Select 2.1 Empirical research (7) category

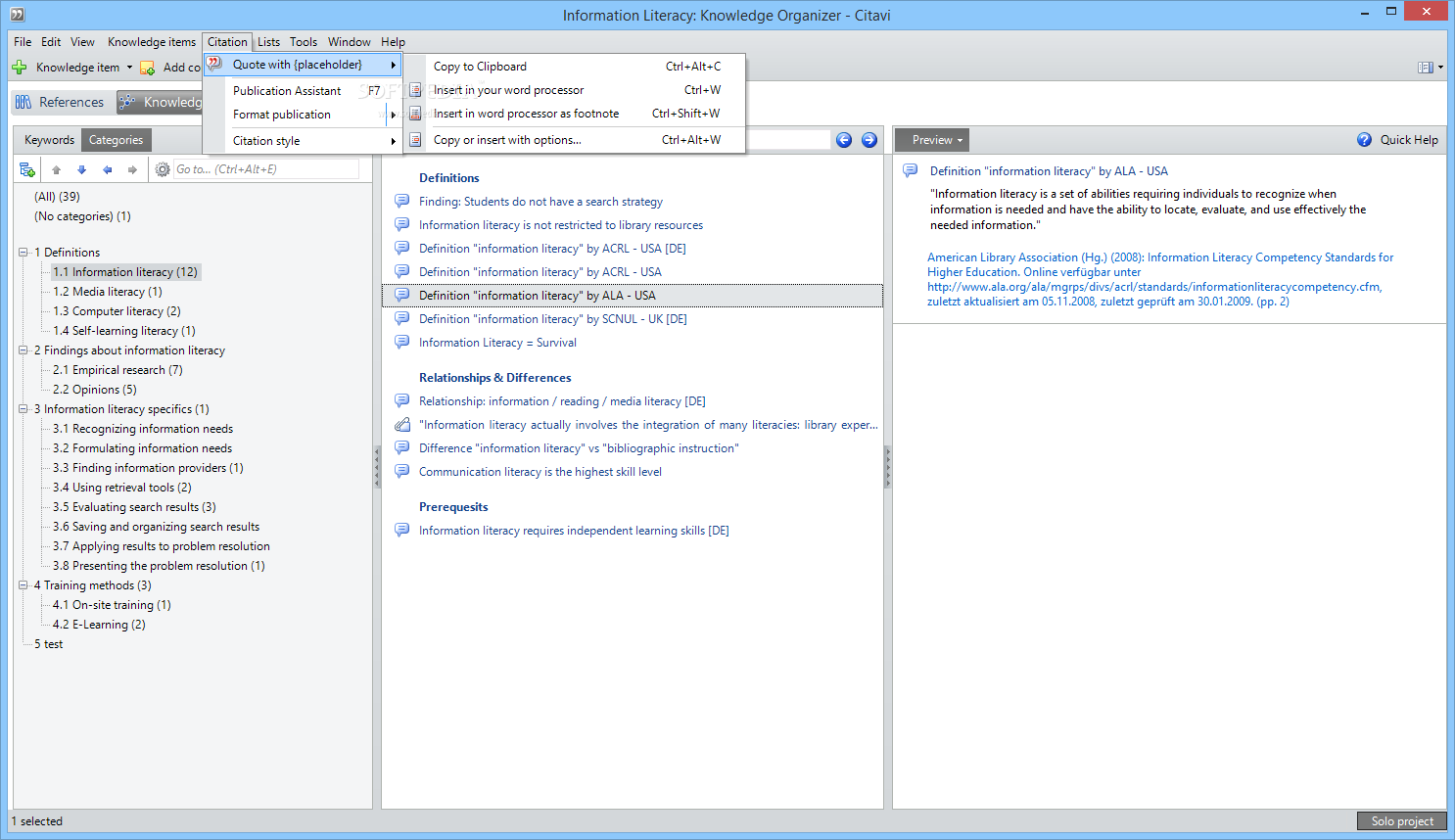tap(117, 370)
